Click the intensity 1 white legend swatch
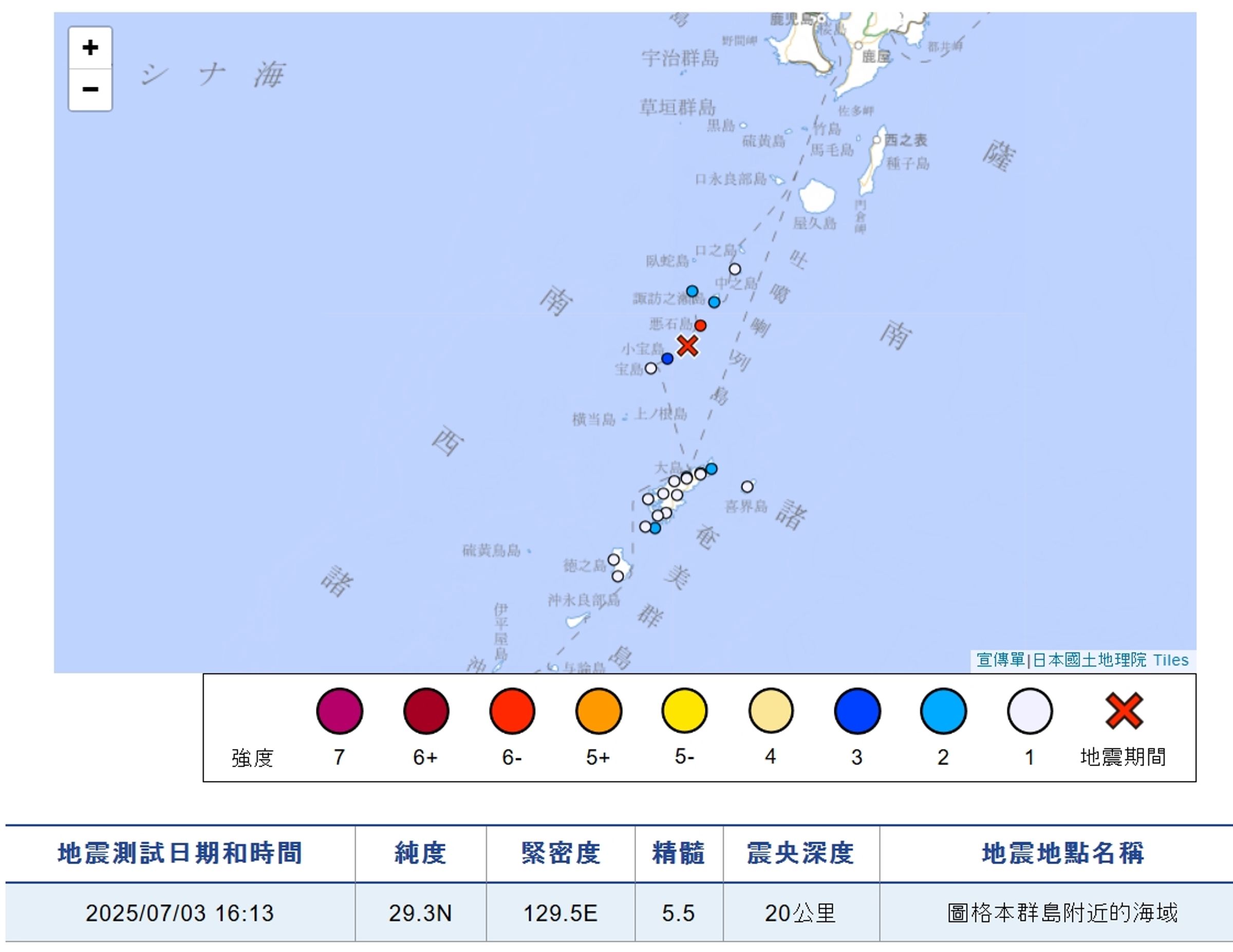The image size is (1233, 952). (x=1029, y=711)
